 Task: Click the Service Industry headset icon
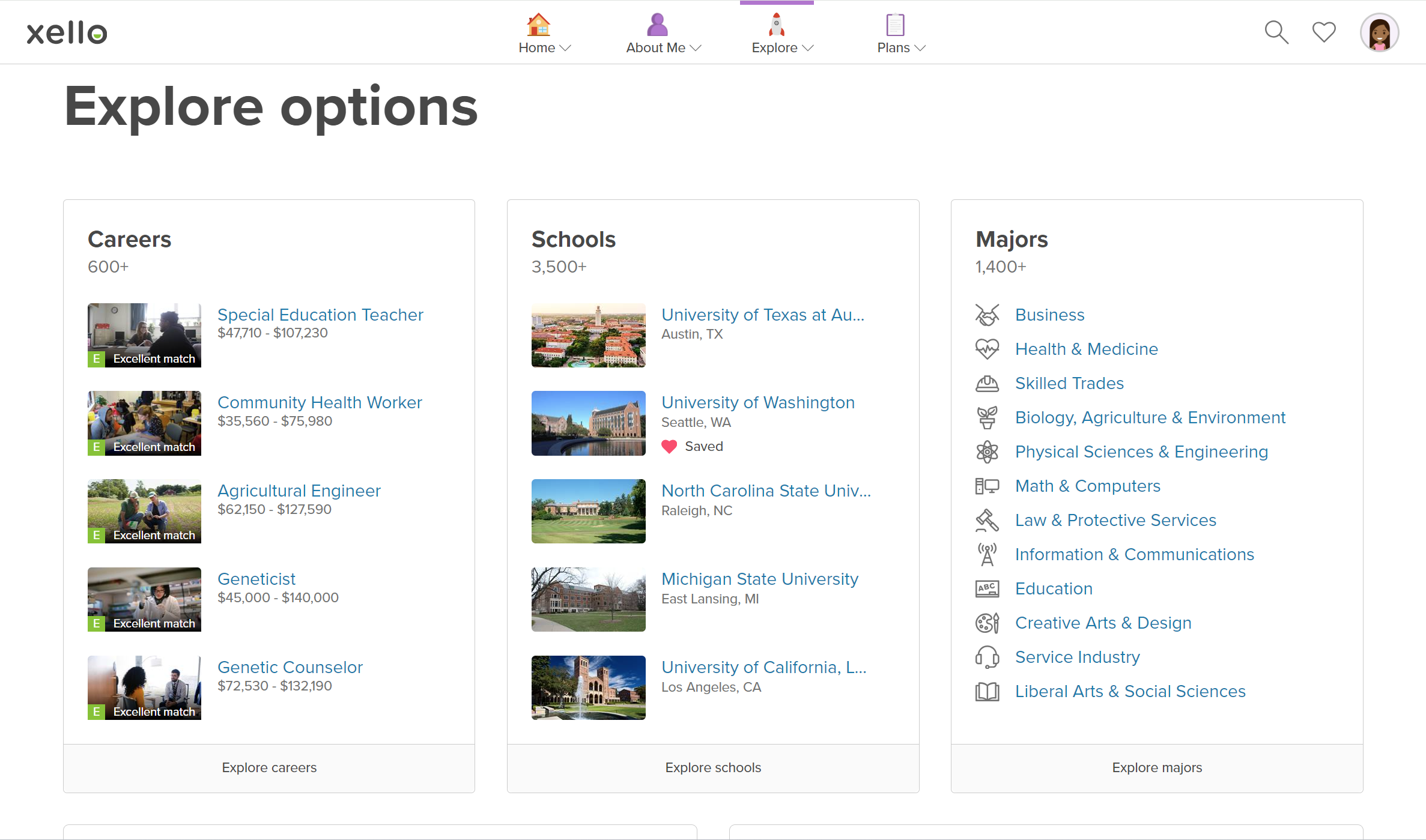(987, 657)
